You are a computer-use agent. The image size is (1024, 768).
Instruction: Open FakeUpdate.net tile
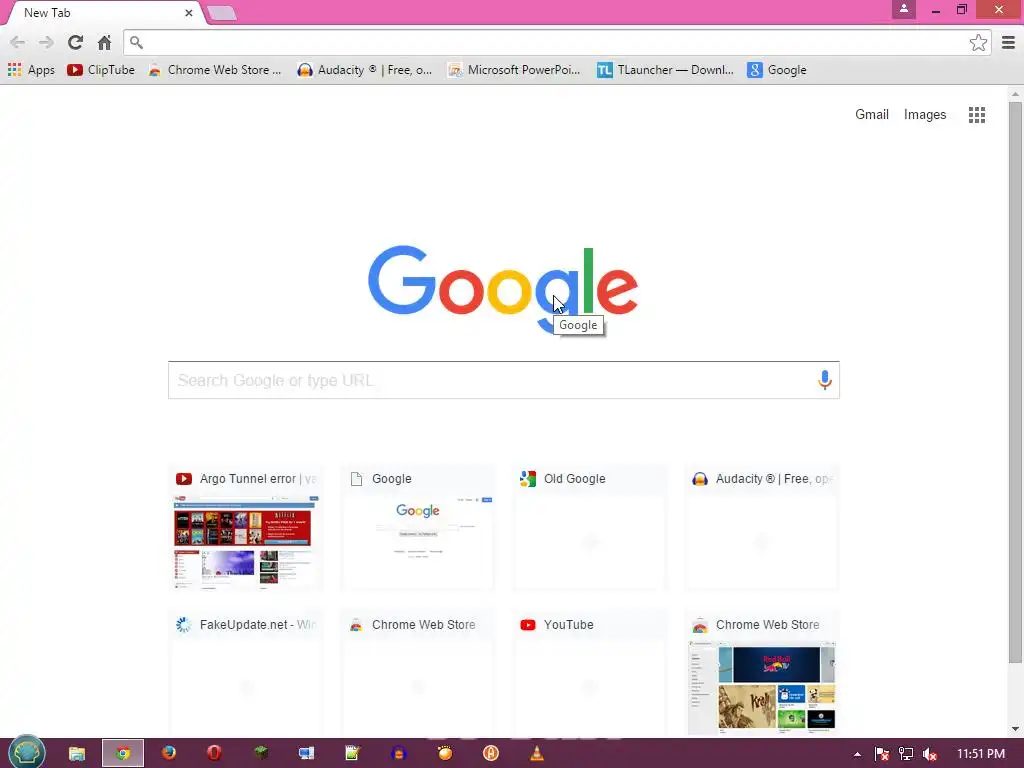(x=246, y=673)
